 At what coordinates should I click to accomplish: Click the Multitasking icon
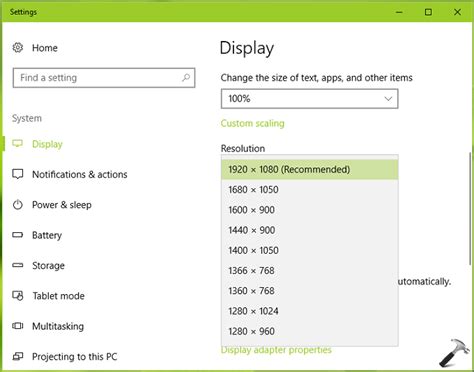coord(17,326)
